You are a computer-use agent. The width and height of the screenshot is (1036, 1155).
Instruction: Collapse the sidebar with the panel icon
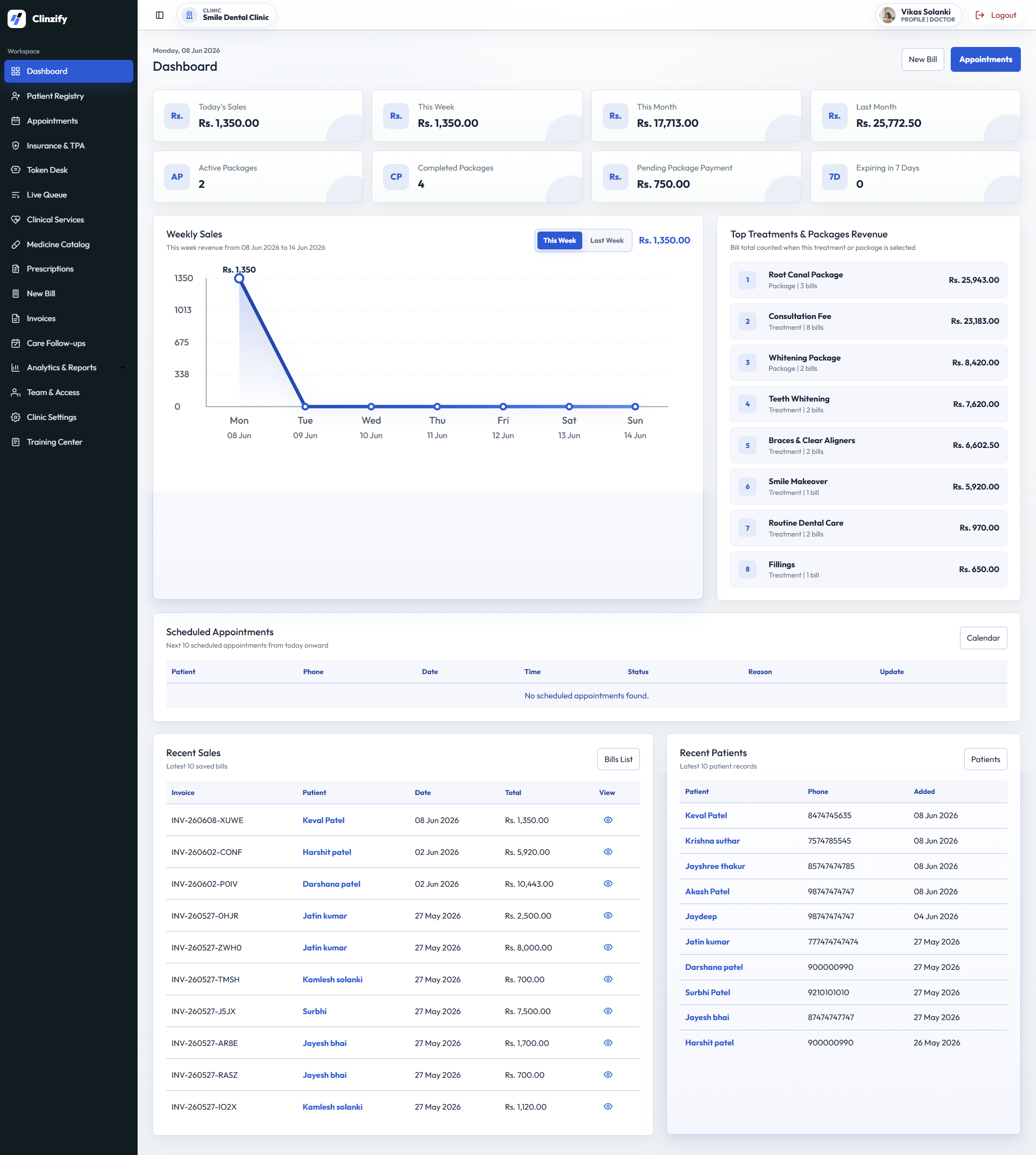(160, 15)
